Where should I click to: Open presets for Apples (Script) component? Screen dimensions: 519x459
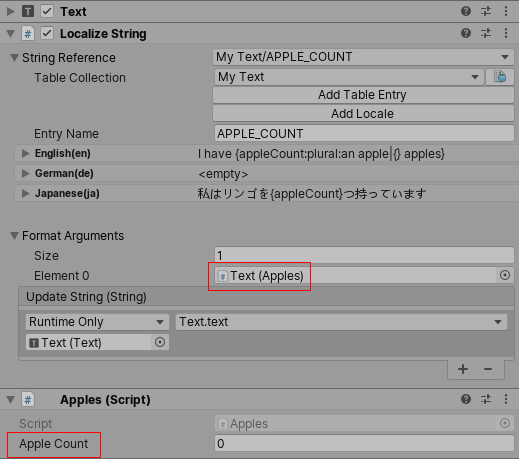pos(486,399)
